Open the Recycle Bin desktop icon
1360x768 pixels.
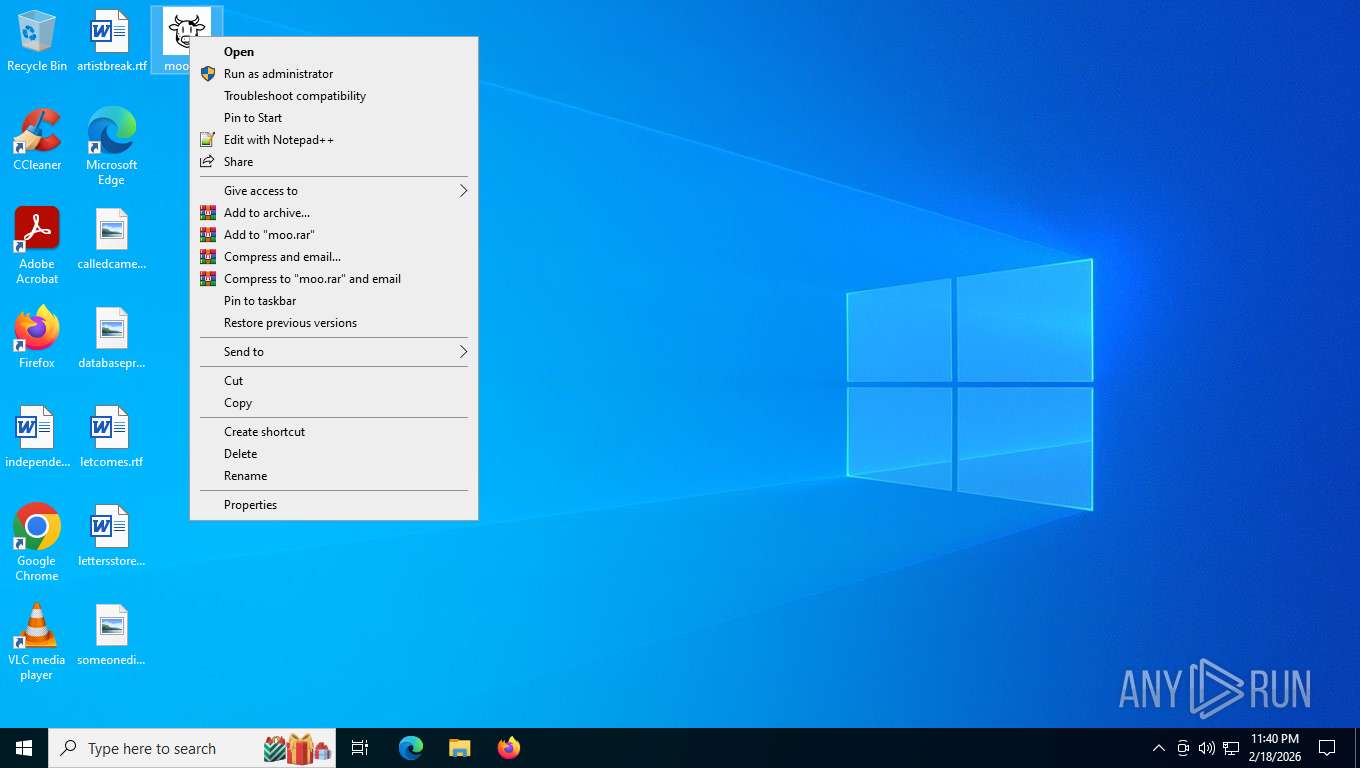click(37, 42)
